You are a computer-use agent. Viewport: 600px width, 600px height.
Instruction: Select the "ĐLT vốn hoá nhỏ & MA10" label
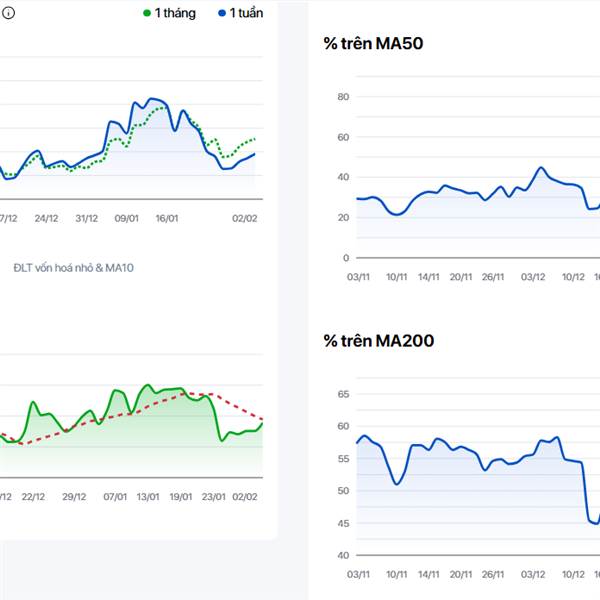click(76, 268)
